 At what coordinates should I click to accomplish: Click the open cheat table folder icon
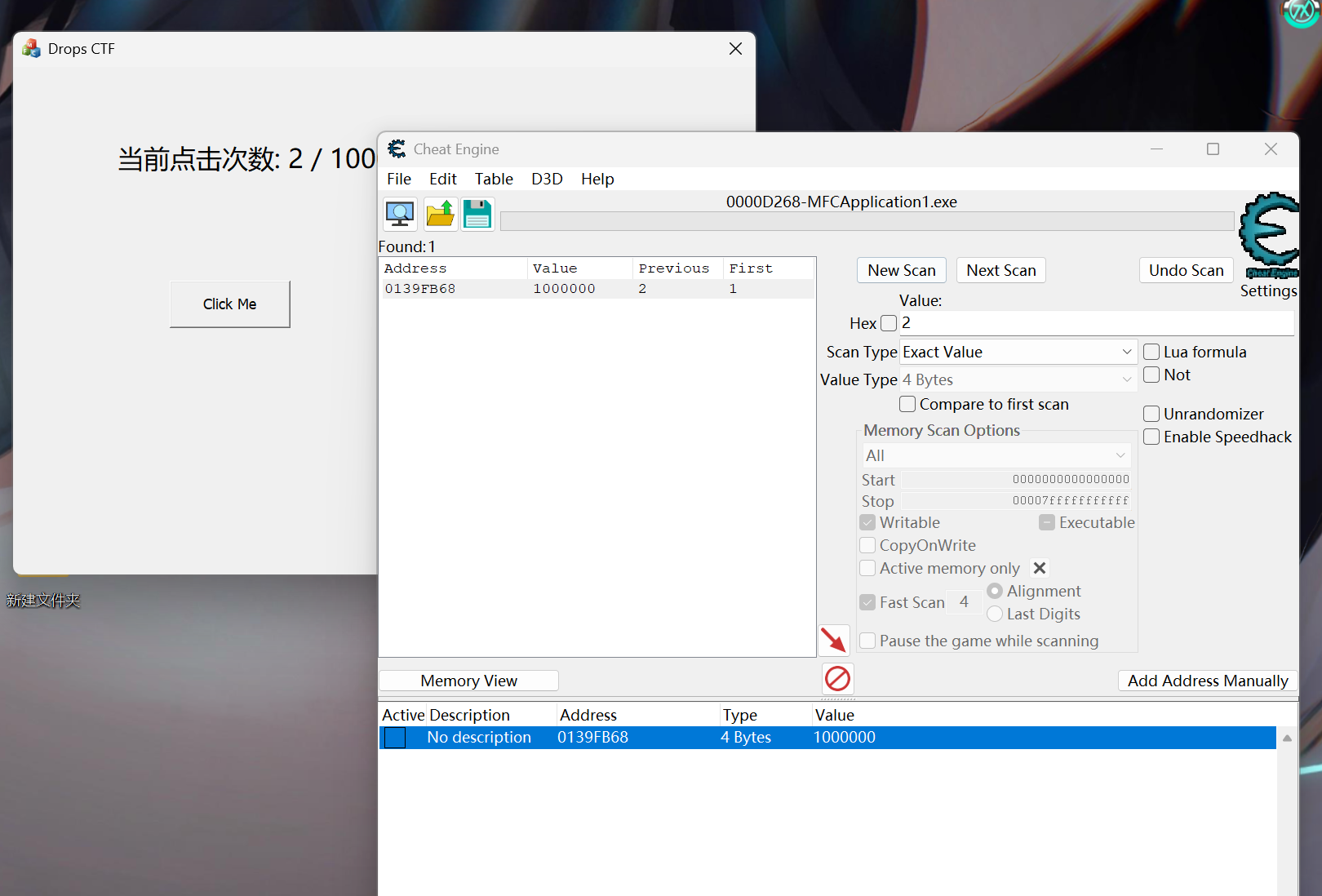click(x=440, y=214)
